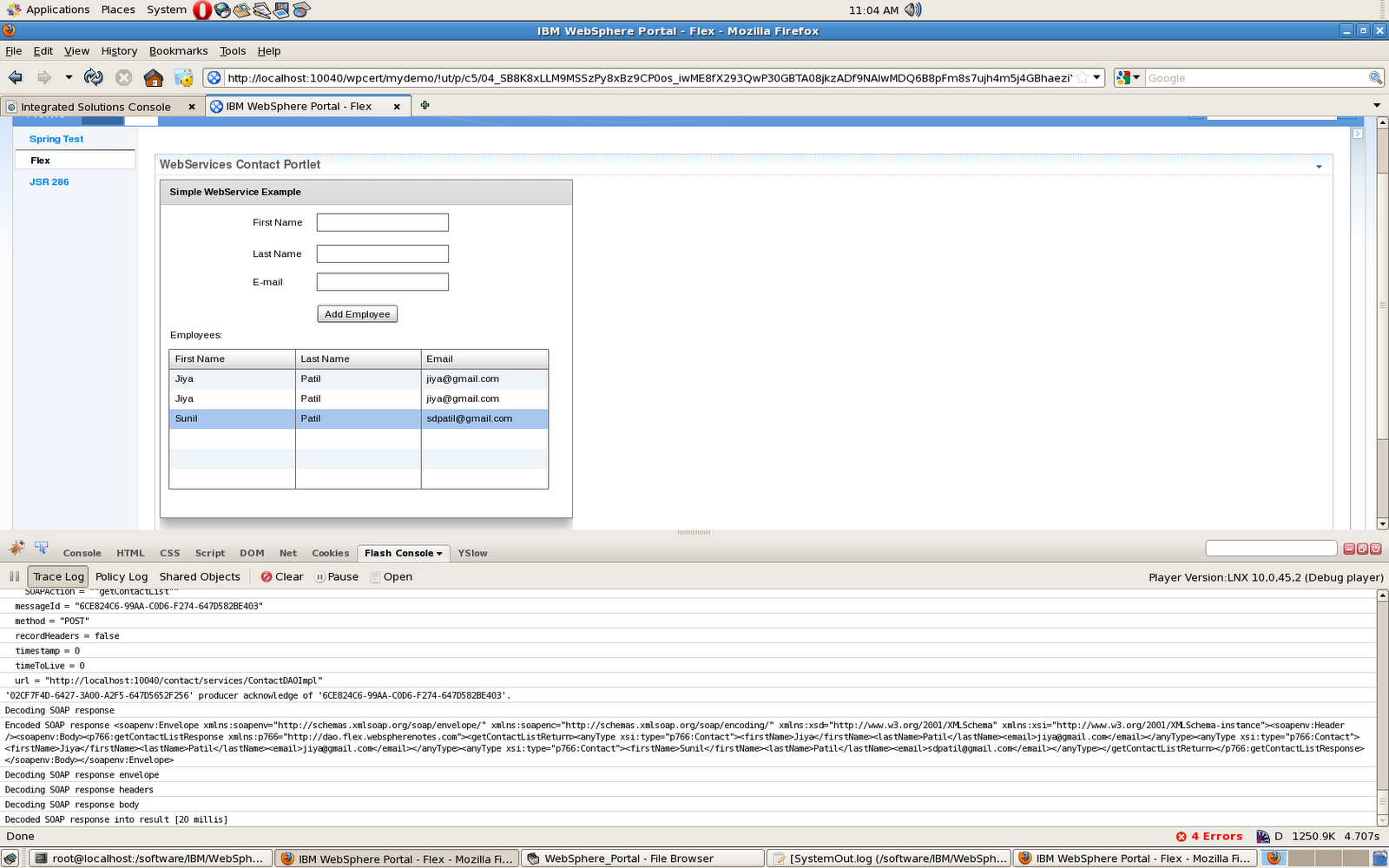Reload the page with the Refresh icon
Viewport: 1389px width, 868px height.
94,77
